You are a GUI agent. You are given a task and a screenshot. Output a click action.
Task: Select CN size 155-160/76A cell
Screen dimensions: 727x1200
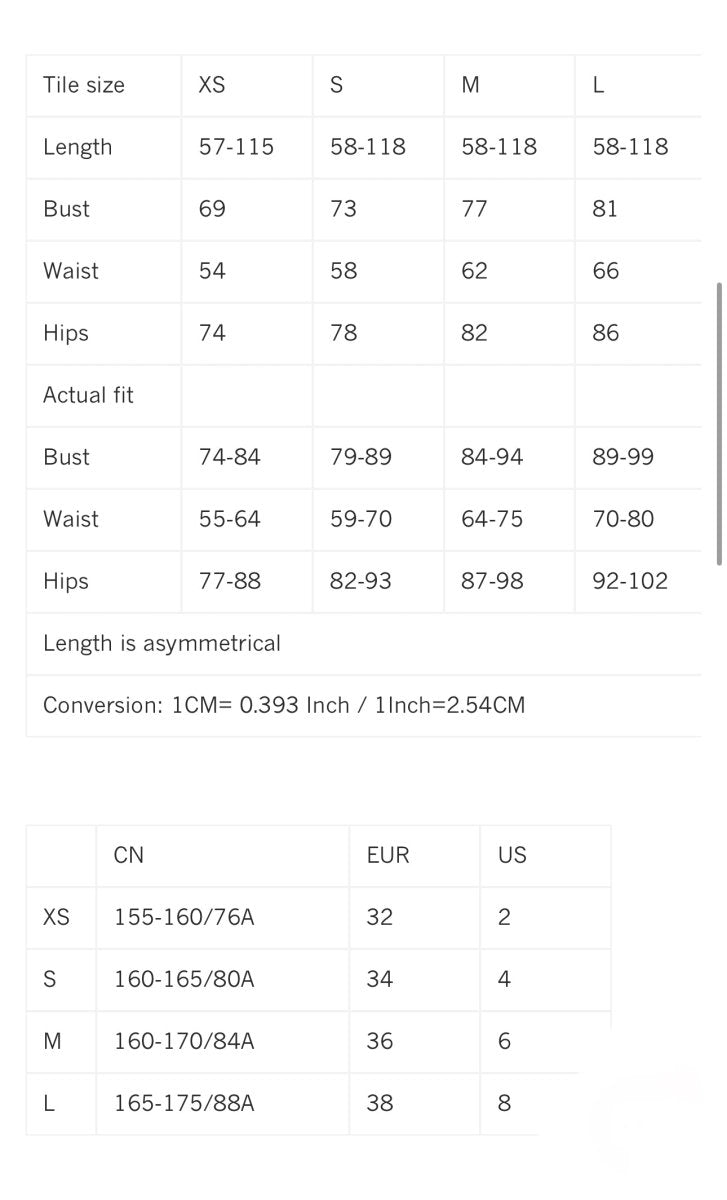pyautogui.click(x=184, y=917)
